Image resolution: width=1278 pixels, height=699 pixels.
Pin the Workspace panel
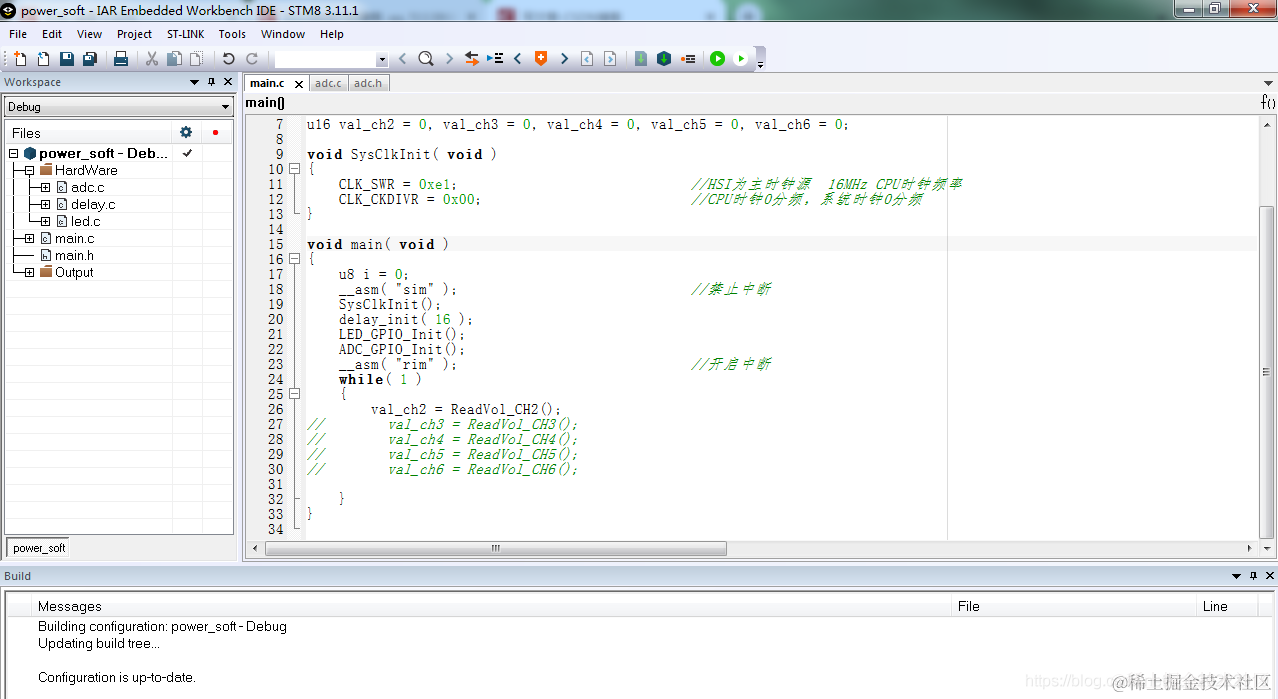[211, 82]
